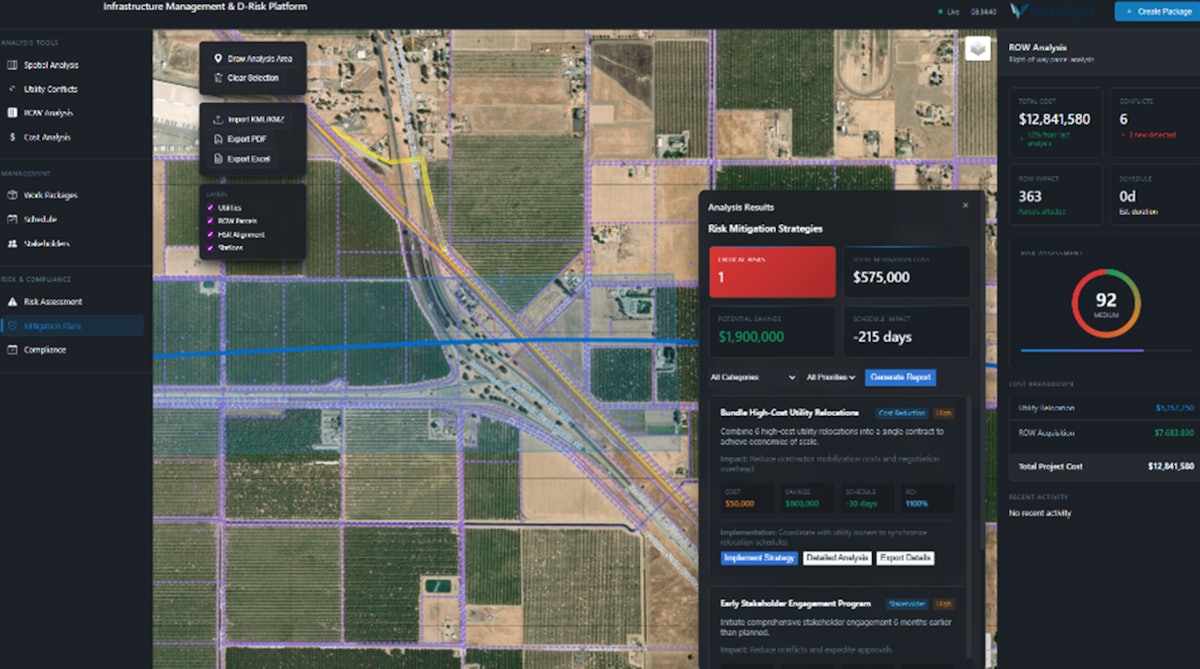Open the map layers stack icon
The image size is (1200, 669).
(x=977, y=50)
